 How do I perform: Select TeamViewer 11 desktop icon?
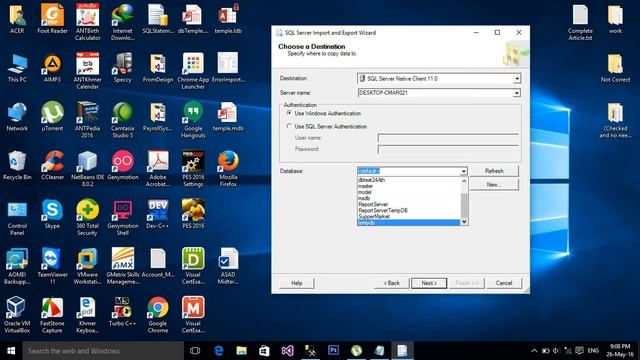point(52,266)
